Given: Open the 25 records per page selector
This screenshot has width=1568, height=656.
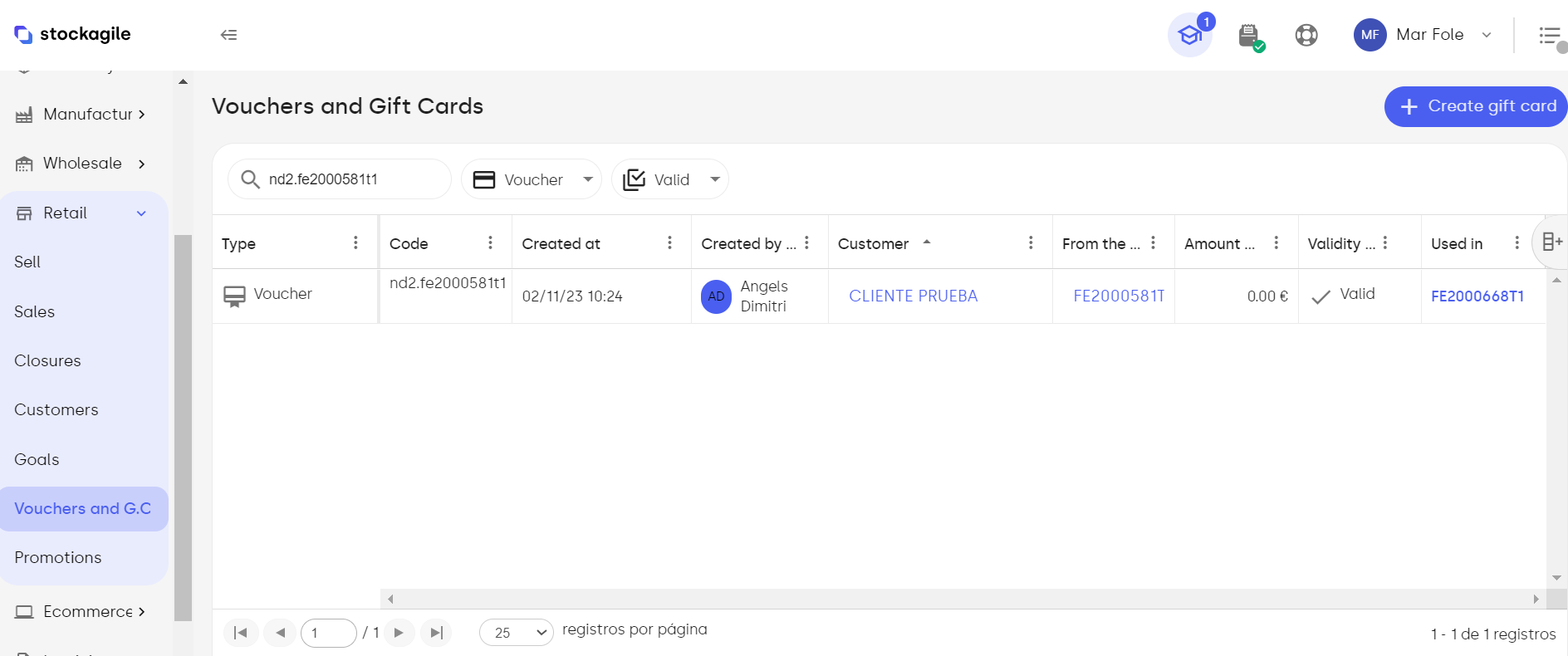Looking at the screenshot, I should click(x=517, y=633).
